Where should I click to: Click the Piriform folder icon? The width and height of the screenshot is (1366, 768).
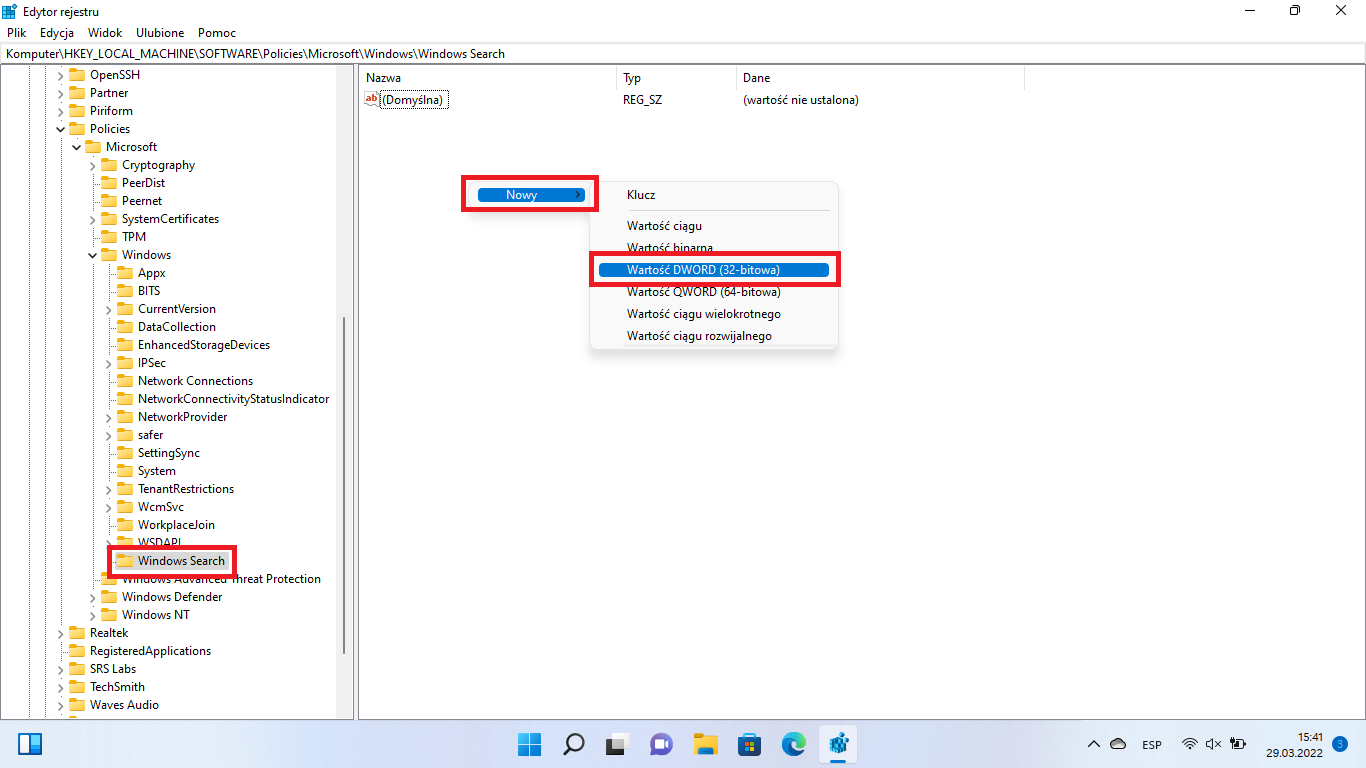point(77,111)
